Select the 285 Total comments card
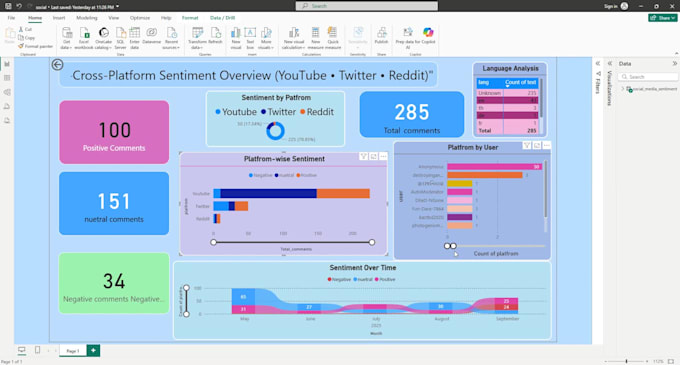The image size is (680, 365). pyautogui.click(x=412, y=114)
